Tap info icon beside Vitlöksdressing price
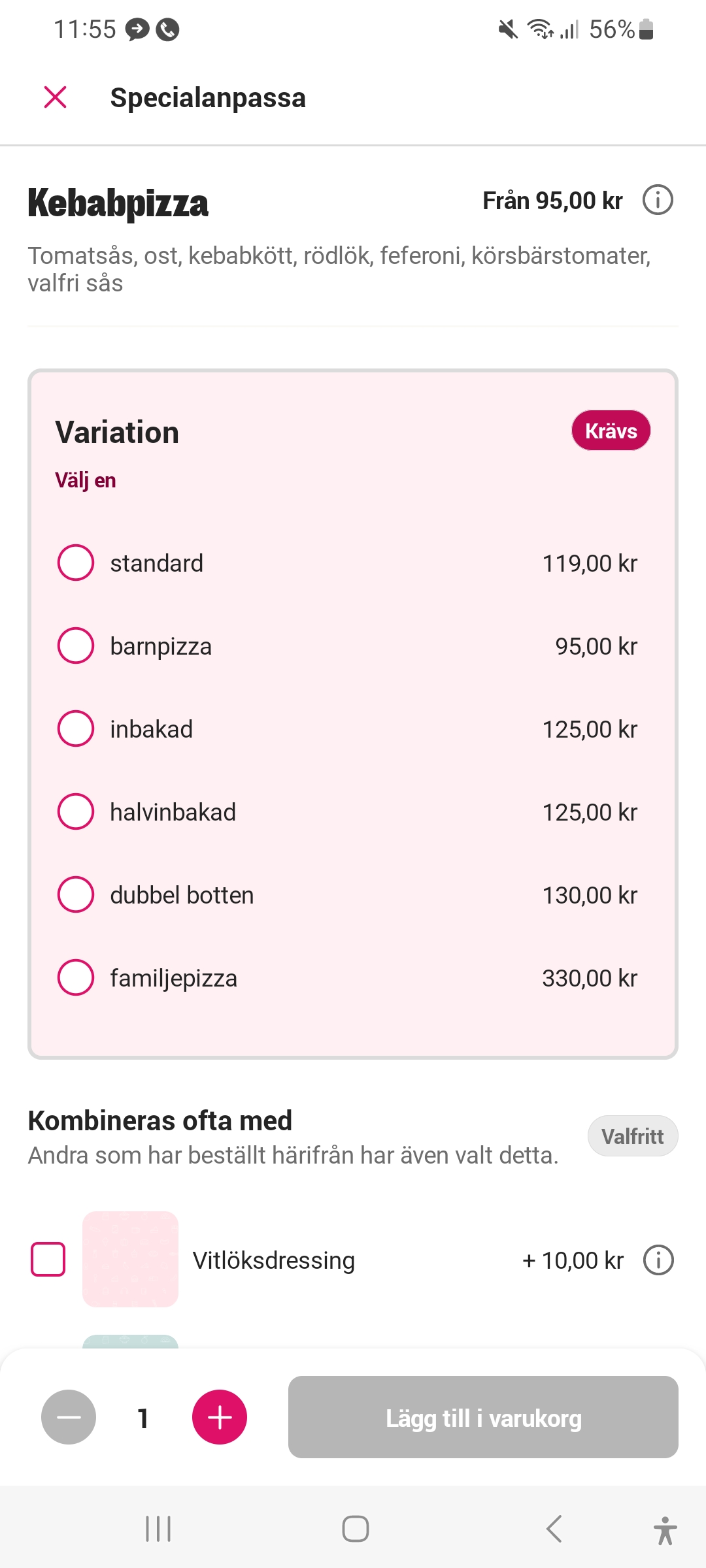The width and height of the screenshot is (706, 1568). [658, 1260]
